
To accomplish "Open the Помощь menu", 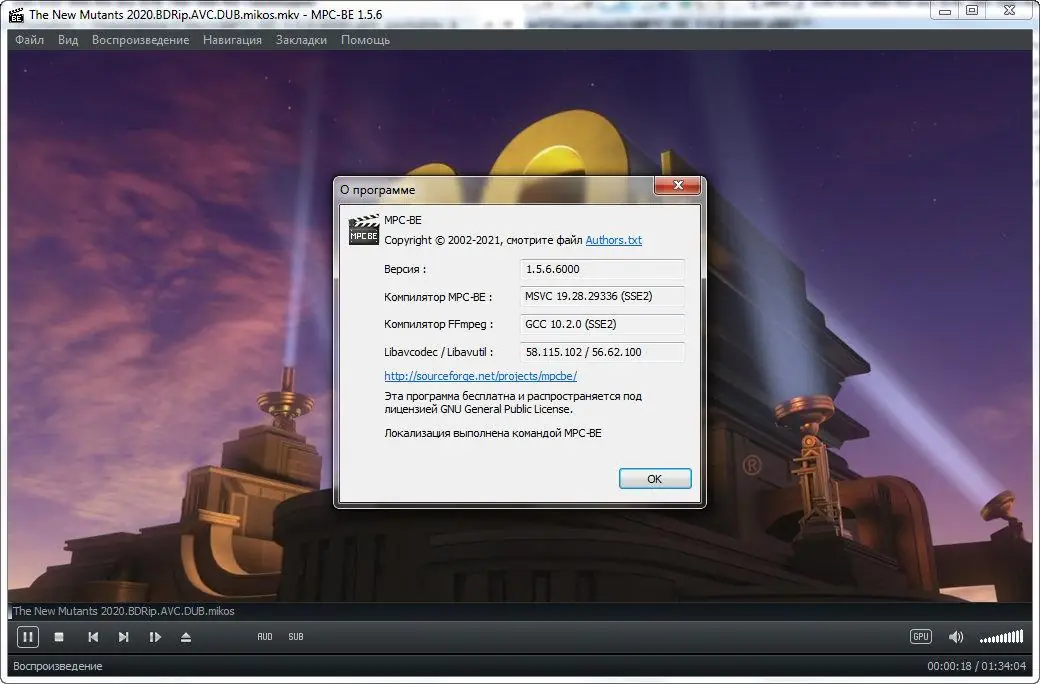I will click(x=364, y=40).
